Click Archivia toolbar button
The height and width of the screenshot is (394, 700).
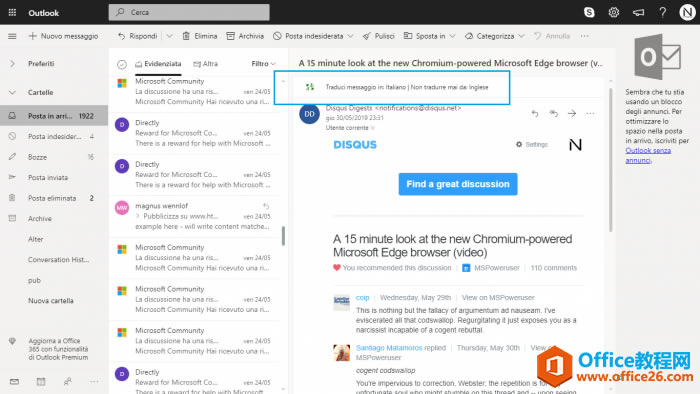[245, 36]
